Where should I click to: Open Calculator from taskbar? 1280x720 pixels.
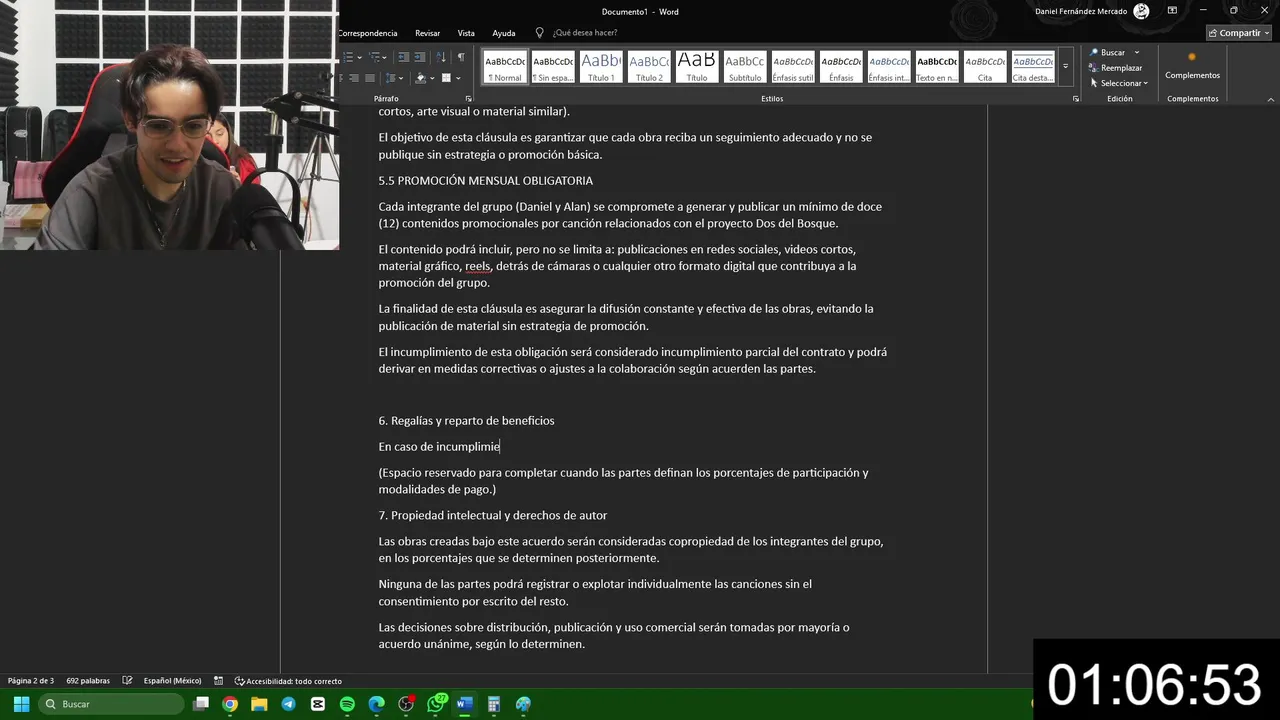click(493, 704)
